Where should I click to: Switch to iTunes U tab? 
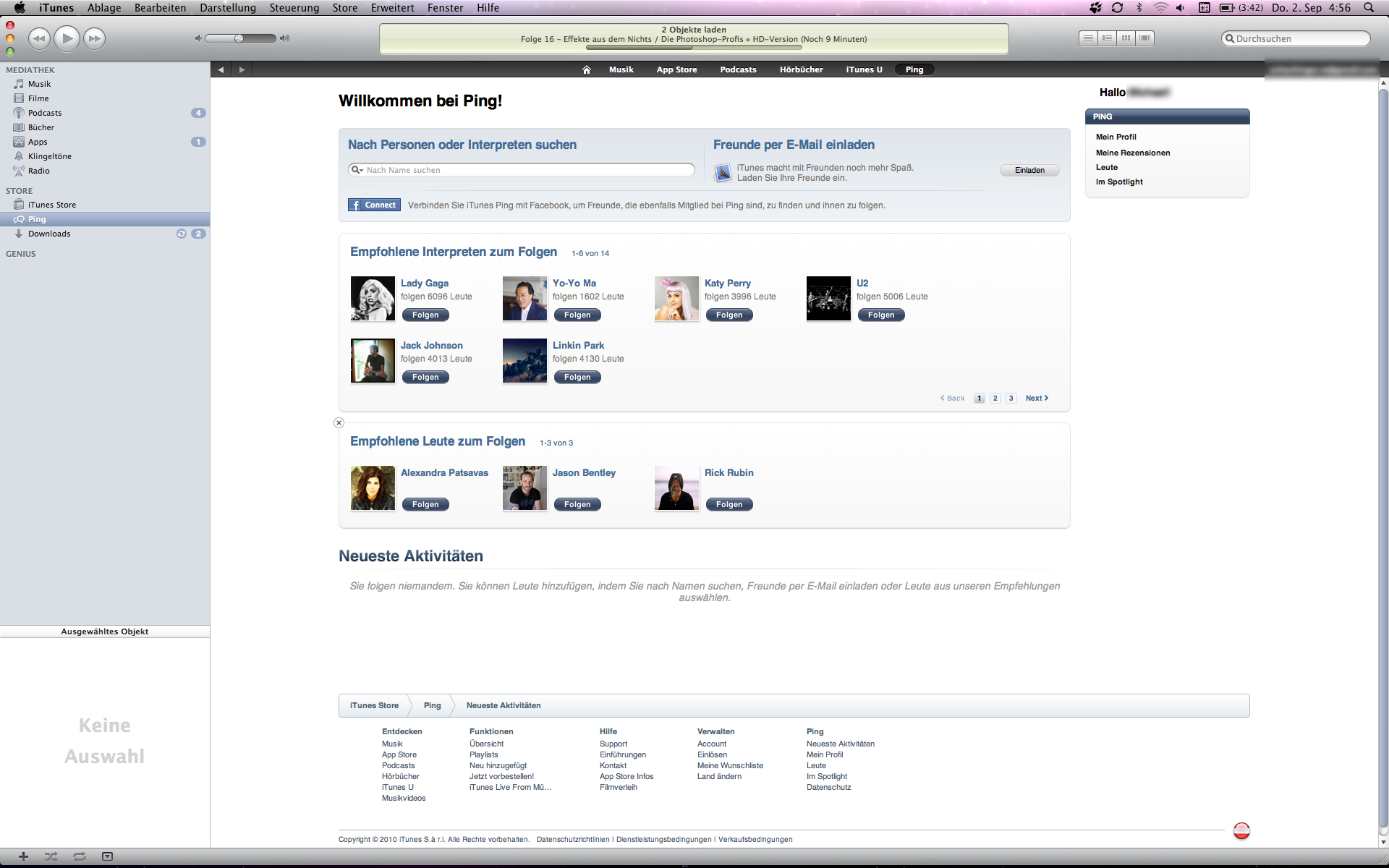click(864, 69)
